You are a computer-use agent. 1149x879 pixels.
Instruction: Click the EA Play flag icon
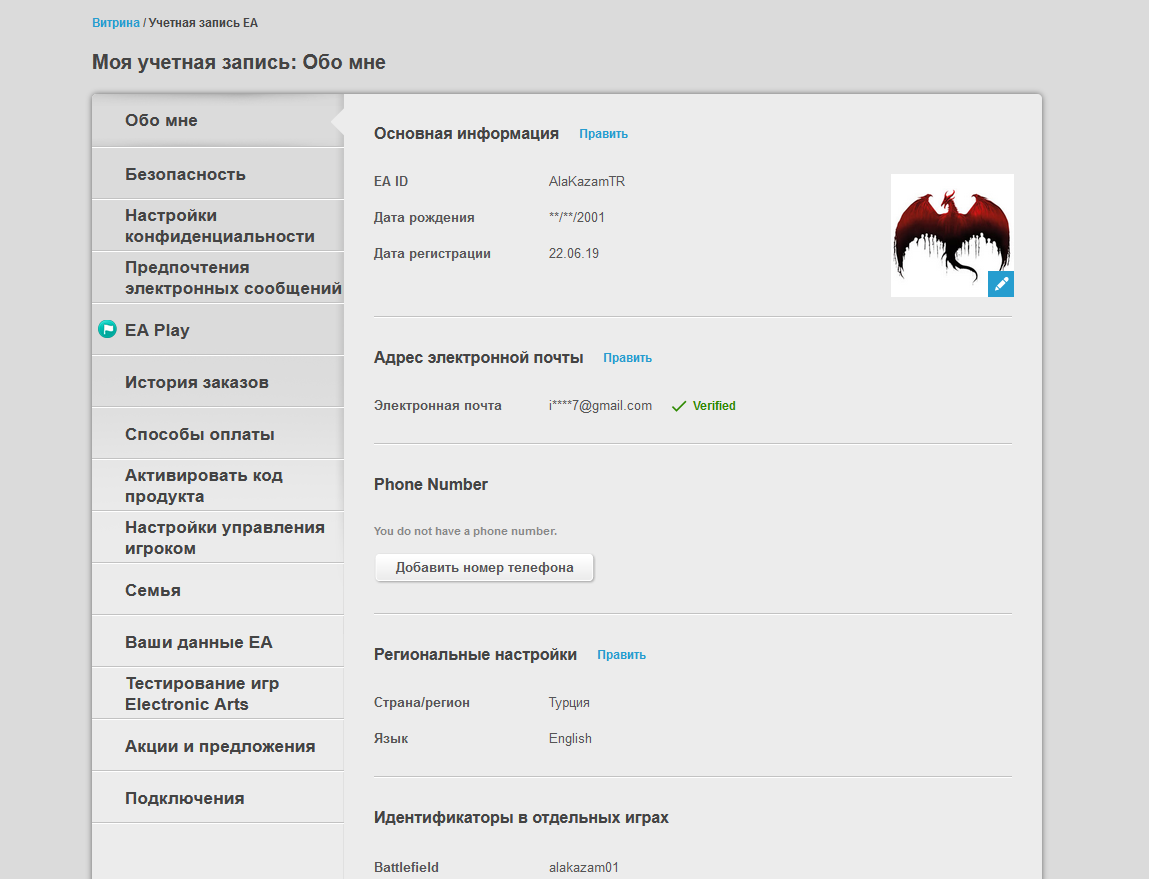[x=107, y=330]
